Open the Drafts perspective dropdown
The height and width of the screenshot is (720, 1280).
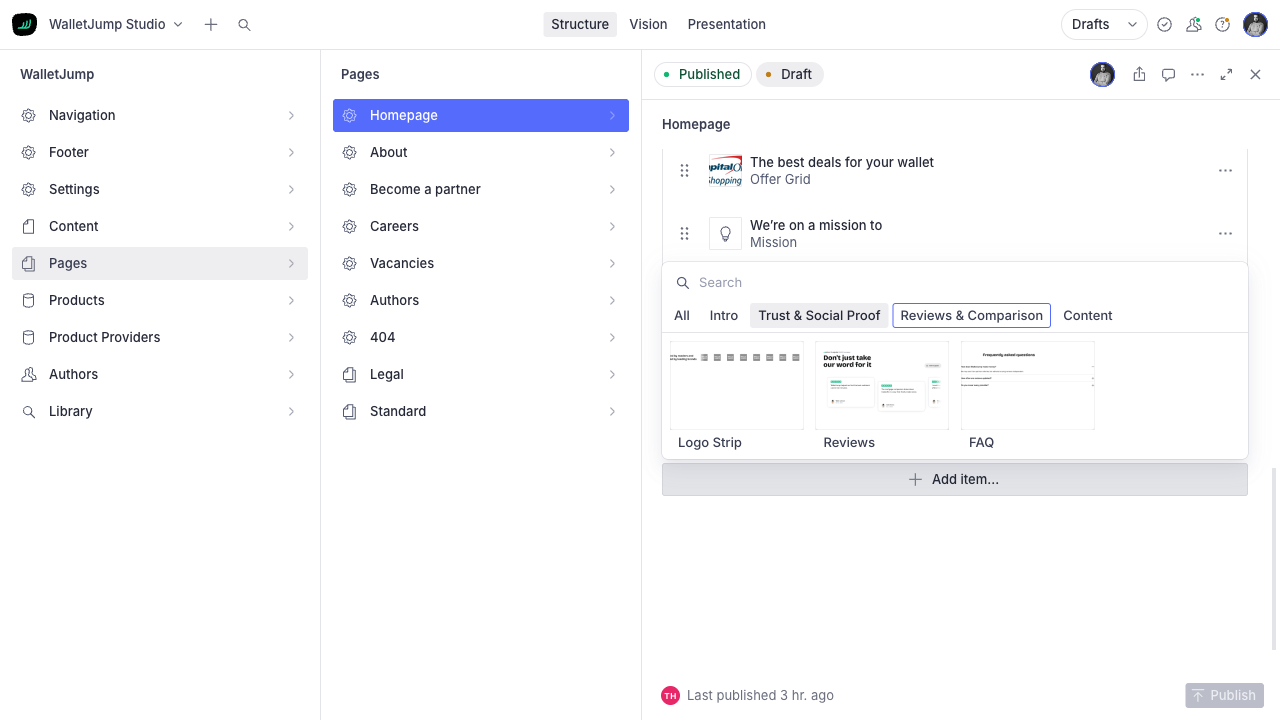1104,24
